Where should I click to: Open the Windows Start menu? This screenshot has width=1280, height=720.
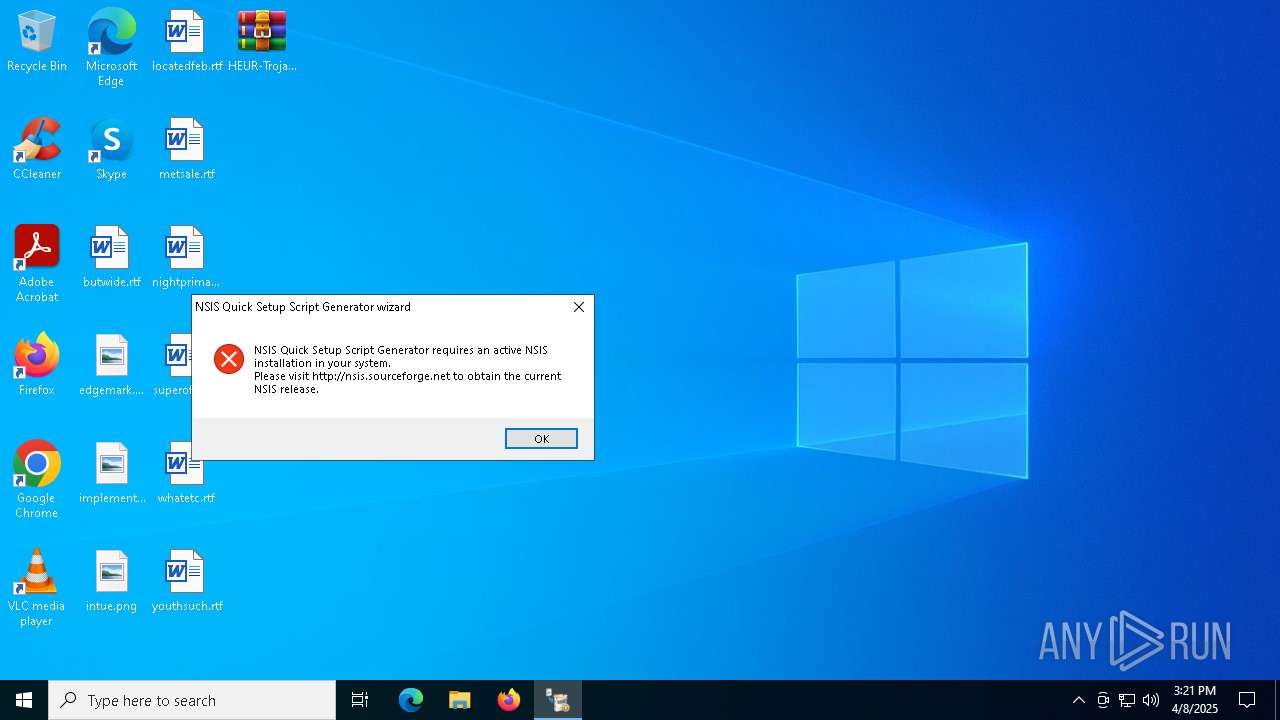(24, 700)
